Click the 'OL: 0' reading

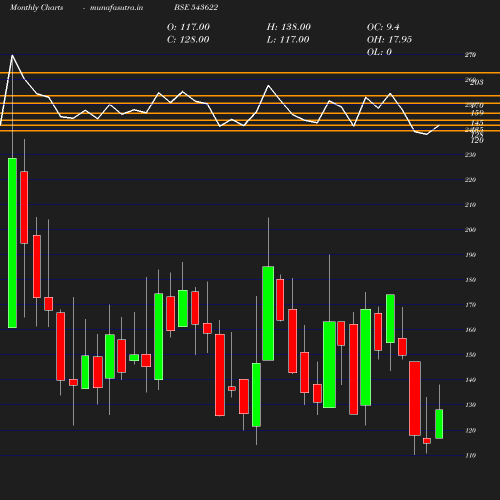coord(379,52)
